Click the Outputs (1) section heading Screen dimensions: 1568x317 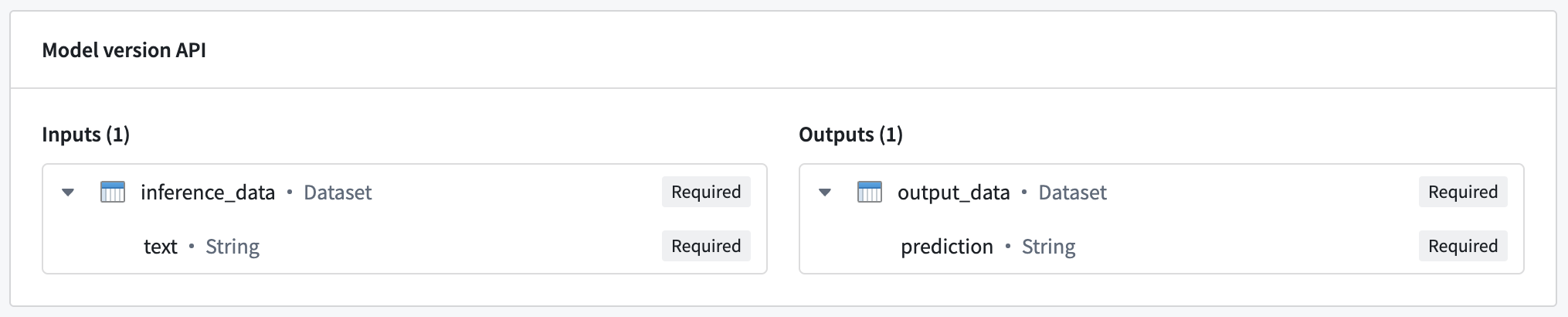pos(850,135)
